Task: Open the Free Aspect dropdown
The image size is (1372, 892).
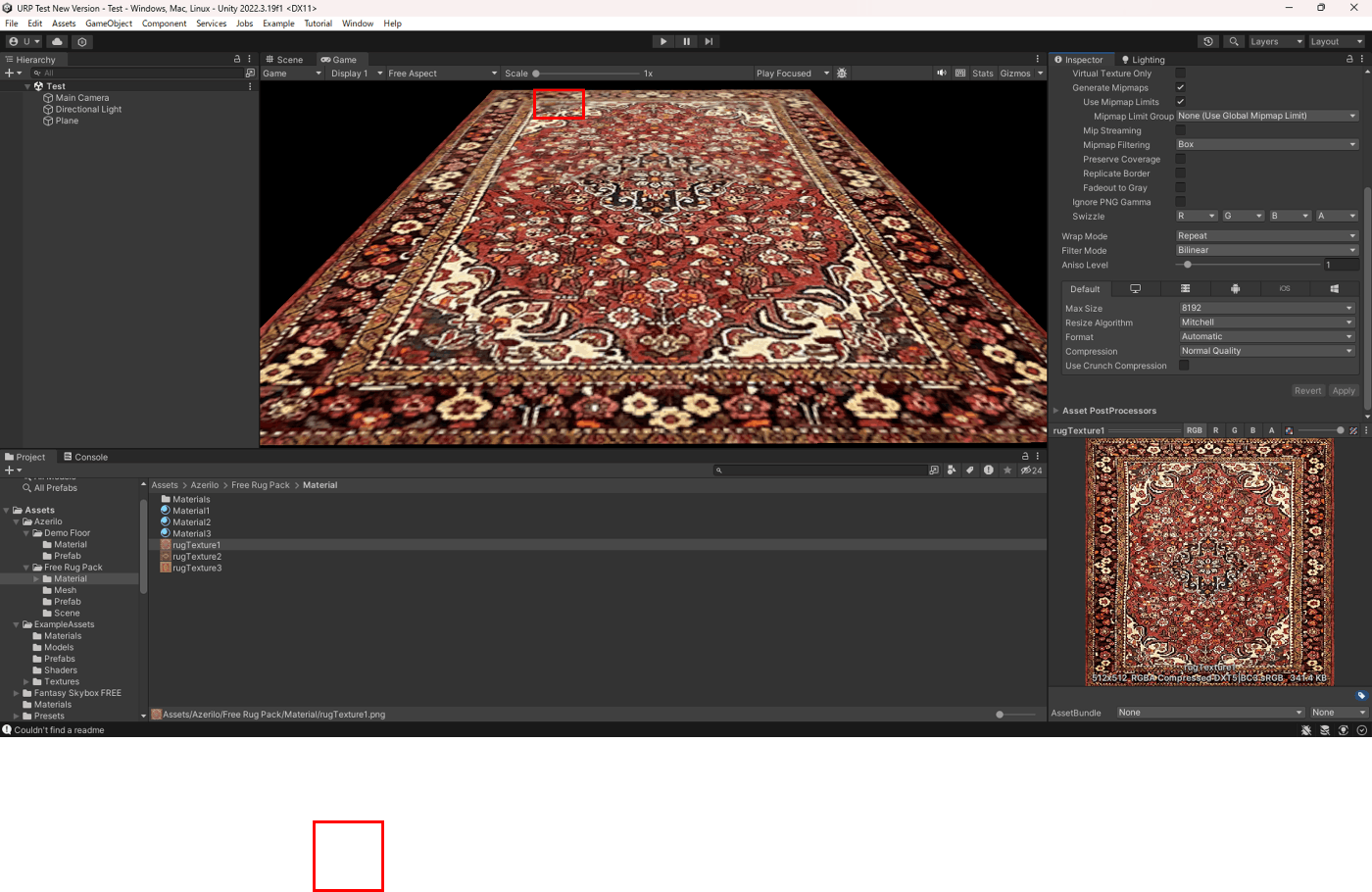Action: (x=442, y=74)
